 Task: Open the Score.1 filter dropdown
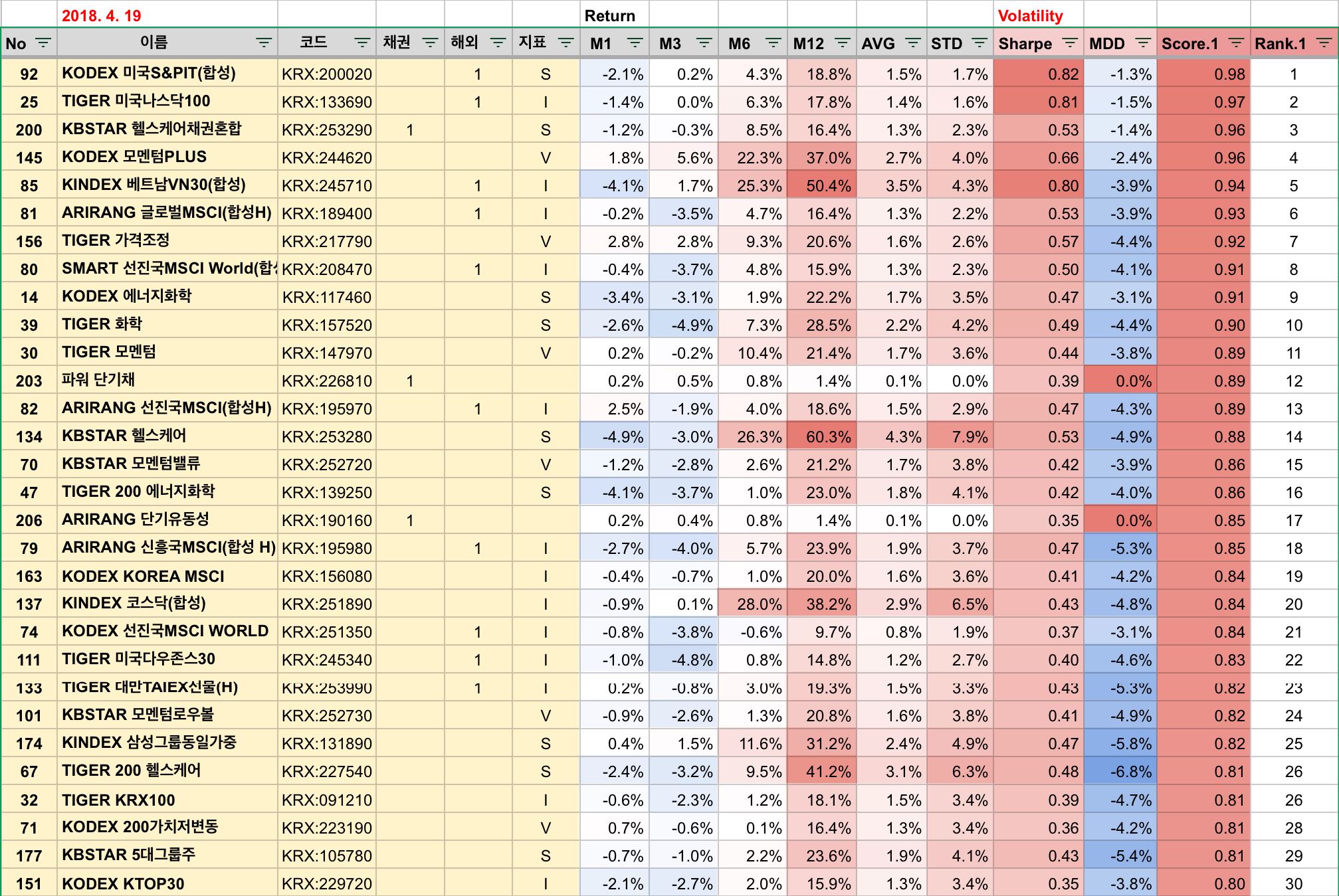tap(1236, 43)
